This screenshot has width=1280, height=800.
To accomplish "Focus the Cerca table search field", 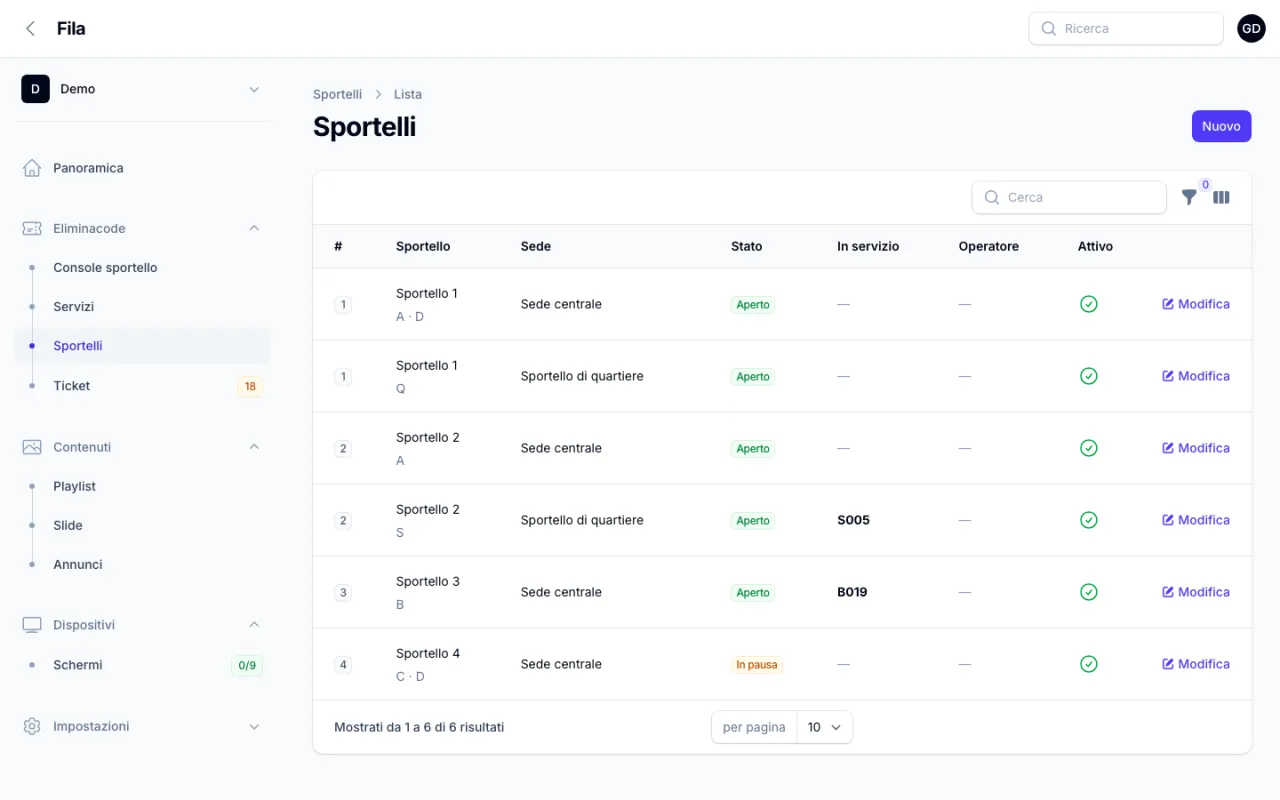I will coord(1069,198).
